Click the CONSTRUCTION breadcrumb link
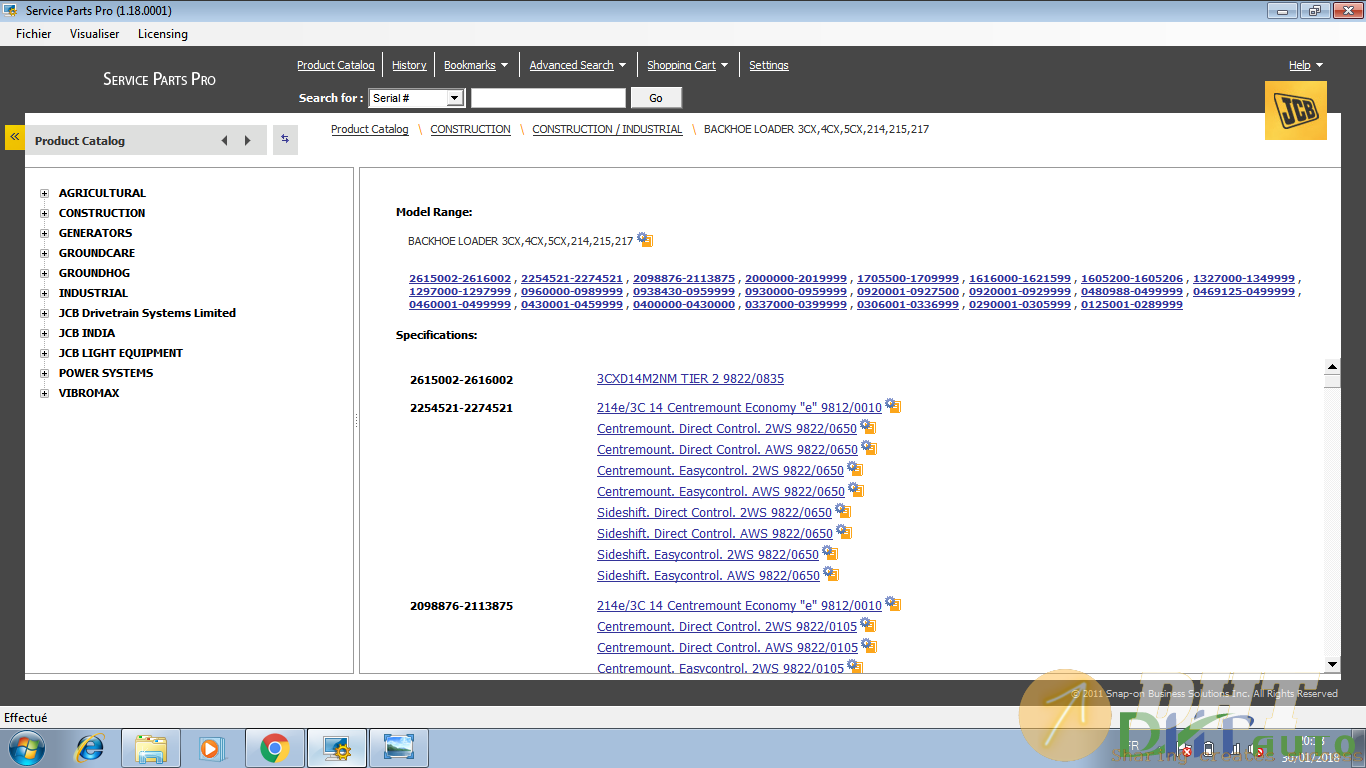This screenshot has width=1366, height=768. coord(470,129)
